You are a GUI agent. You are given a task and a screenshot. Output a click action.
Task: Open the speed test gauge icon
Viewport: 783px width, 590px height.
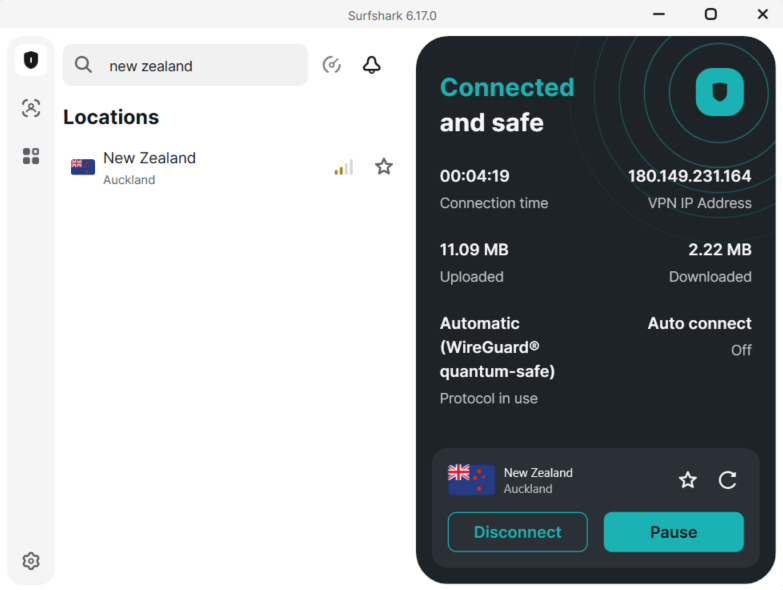[332, 65]
